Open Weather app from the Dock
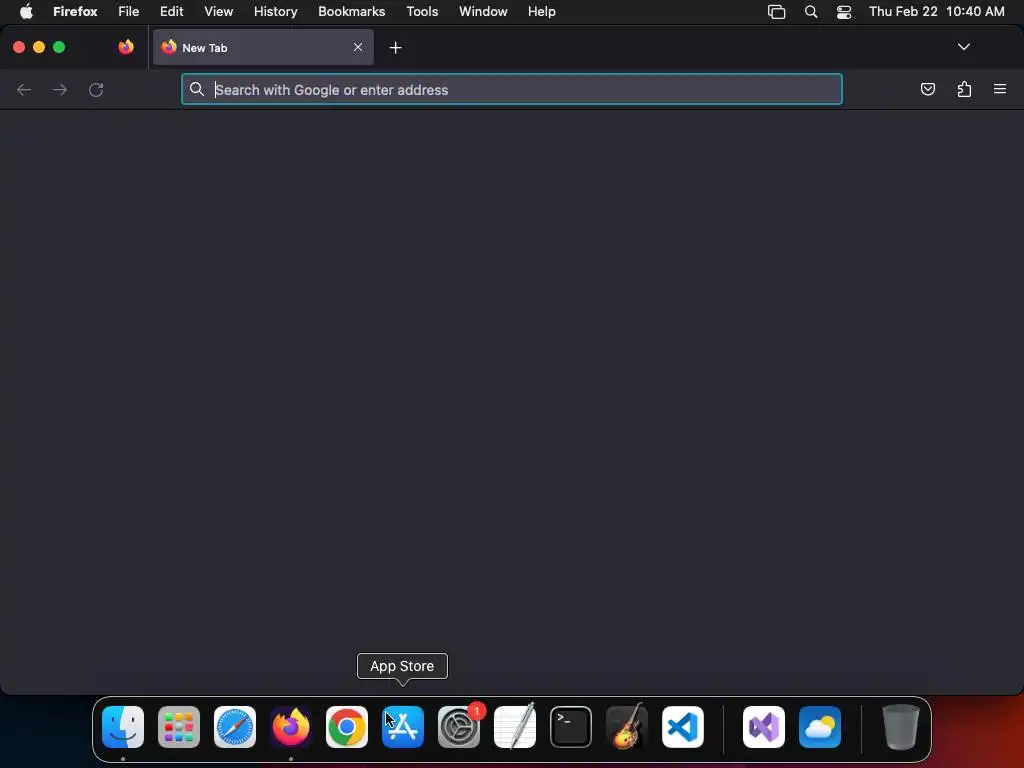Image resolution: width=1024 pixels, height=768 pixels. click(x=820, y=727)
